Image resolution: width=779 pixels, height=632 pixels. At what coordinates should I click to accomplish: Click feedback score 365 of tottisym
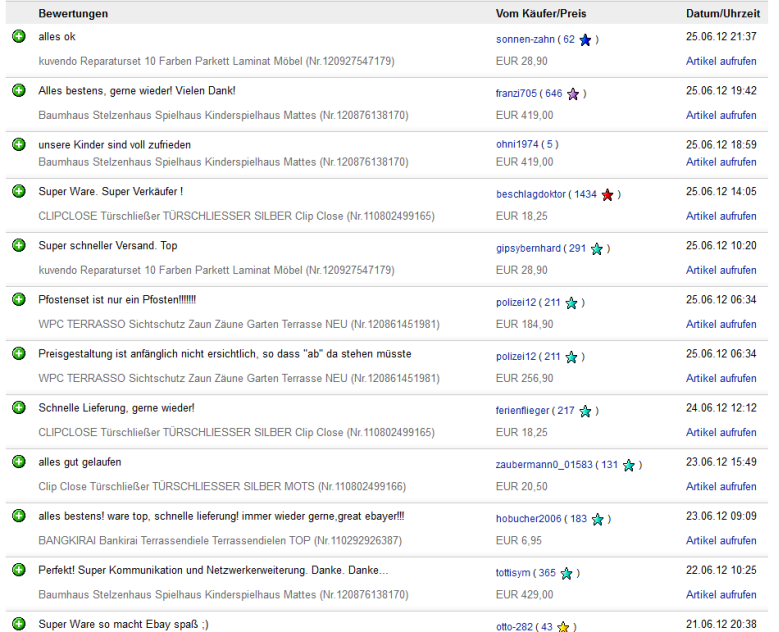547,573
